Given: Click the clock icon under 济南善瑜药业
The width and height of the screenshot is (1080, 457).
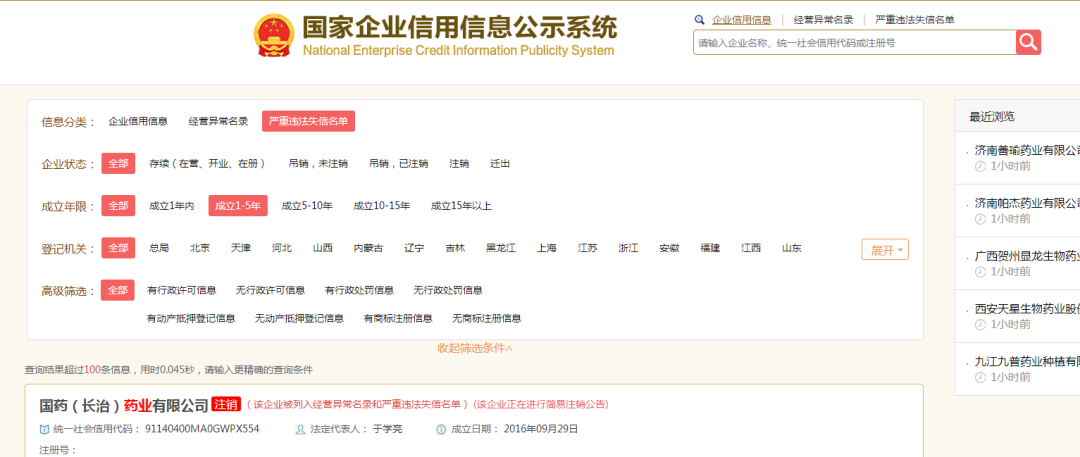Looking at the screenshot, I should click(980, 166).
